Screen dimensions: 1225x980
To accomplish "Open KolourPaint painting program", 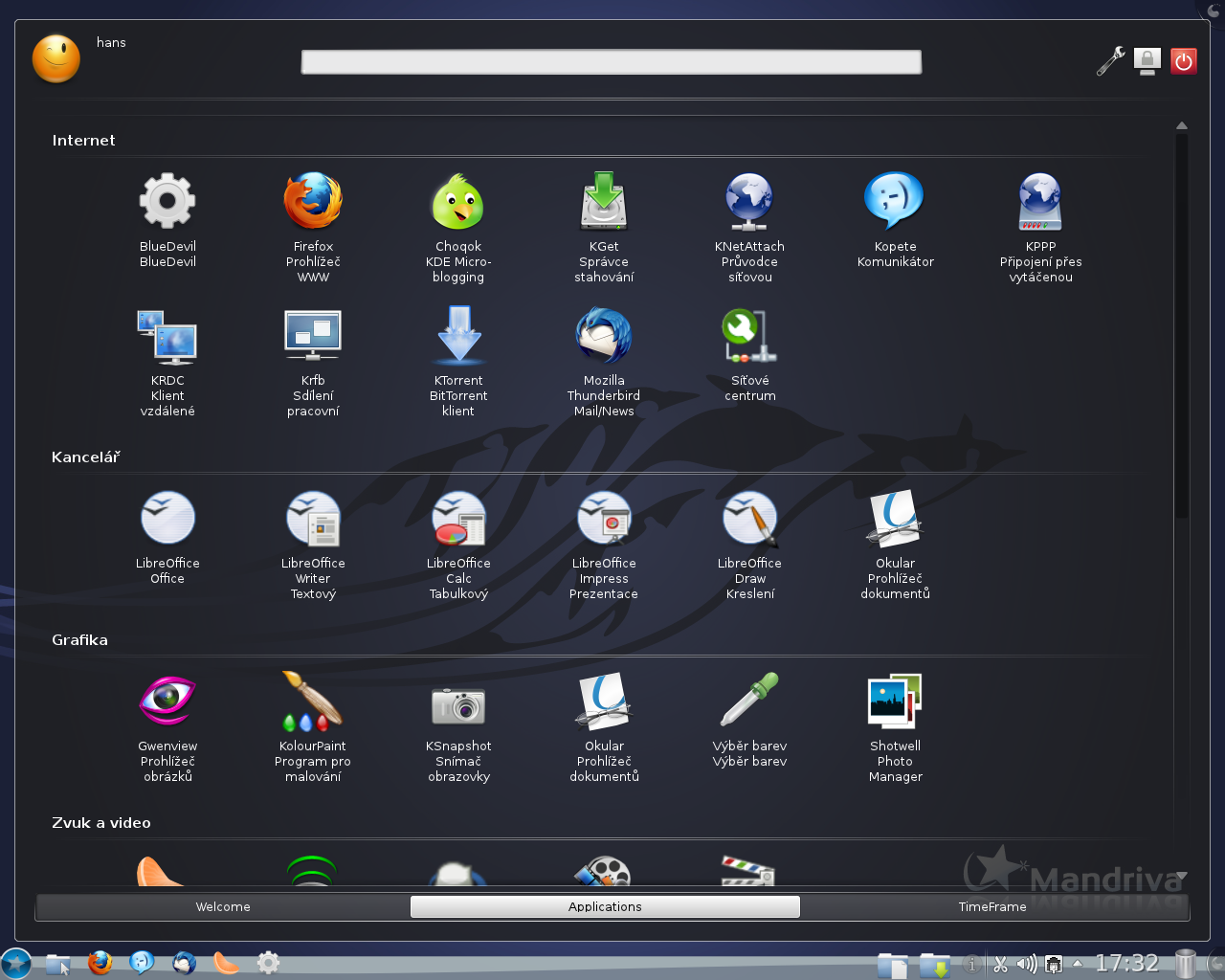I will coord(313,702).
